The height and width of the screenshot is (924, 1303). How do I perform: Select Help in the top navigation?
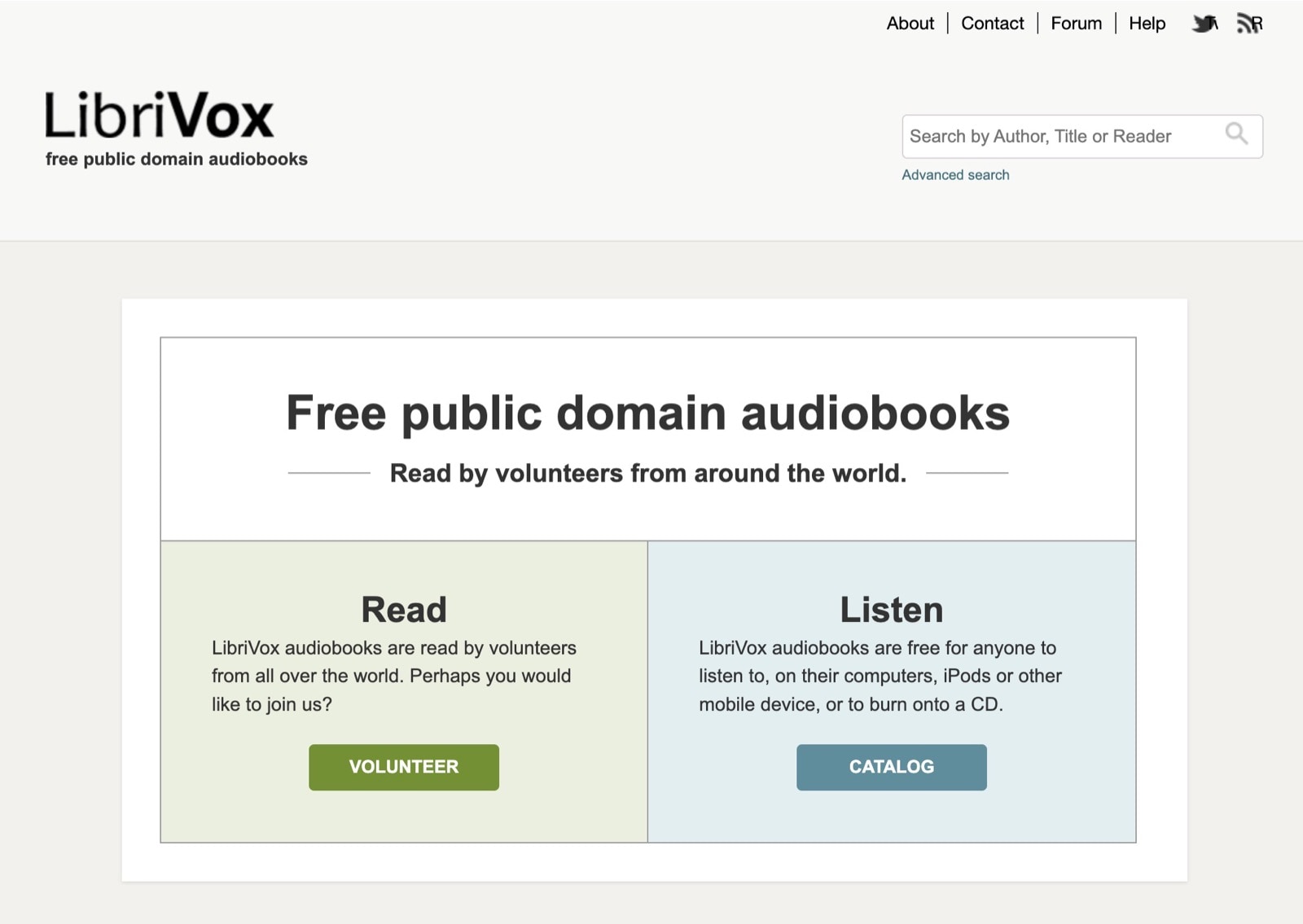pos(1147,24)
